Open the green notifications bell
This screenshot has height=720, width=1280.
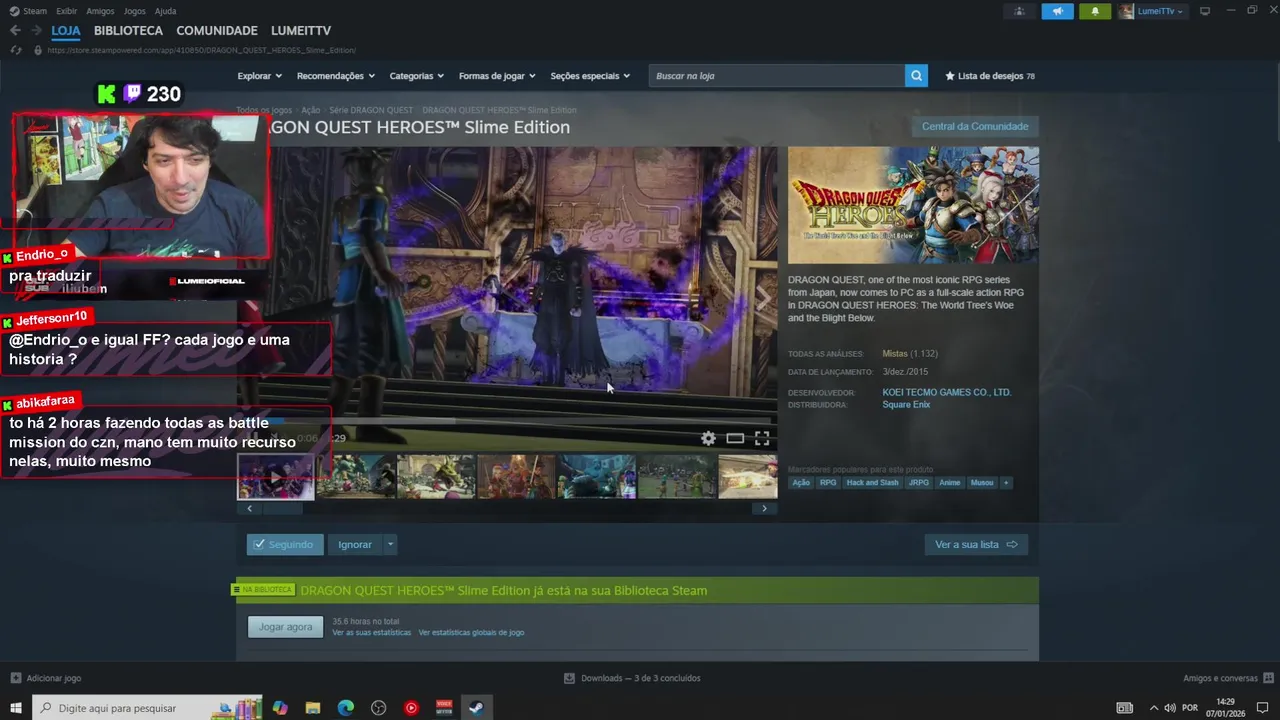[1095, 11]
